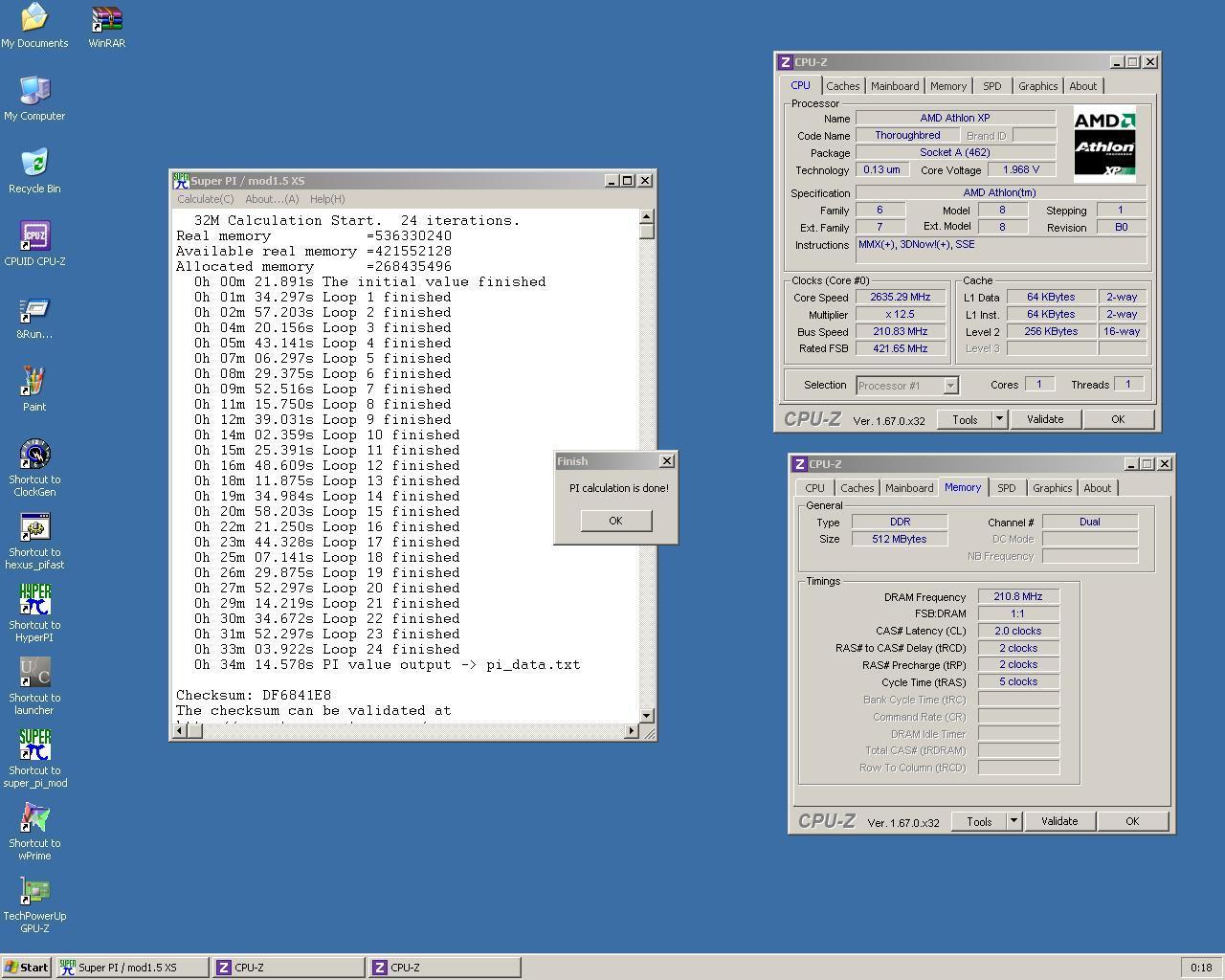Image resolution: width=1225 pixels, height=980 pixels.
Task: Select the CPUID CPU-Z desktop shortcut
Action: [x=34, y=244]
